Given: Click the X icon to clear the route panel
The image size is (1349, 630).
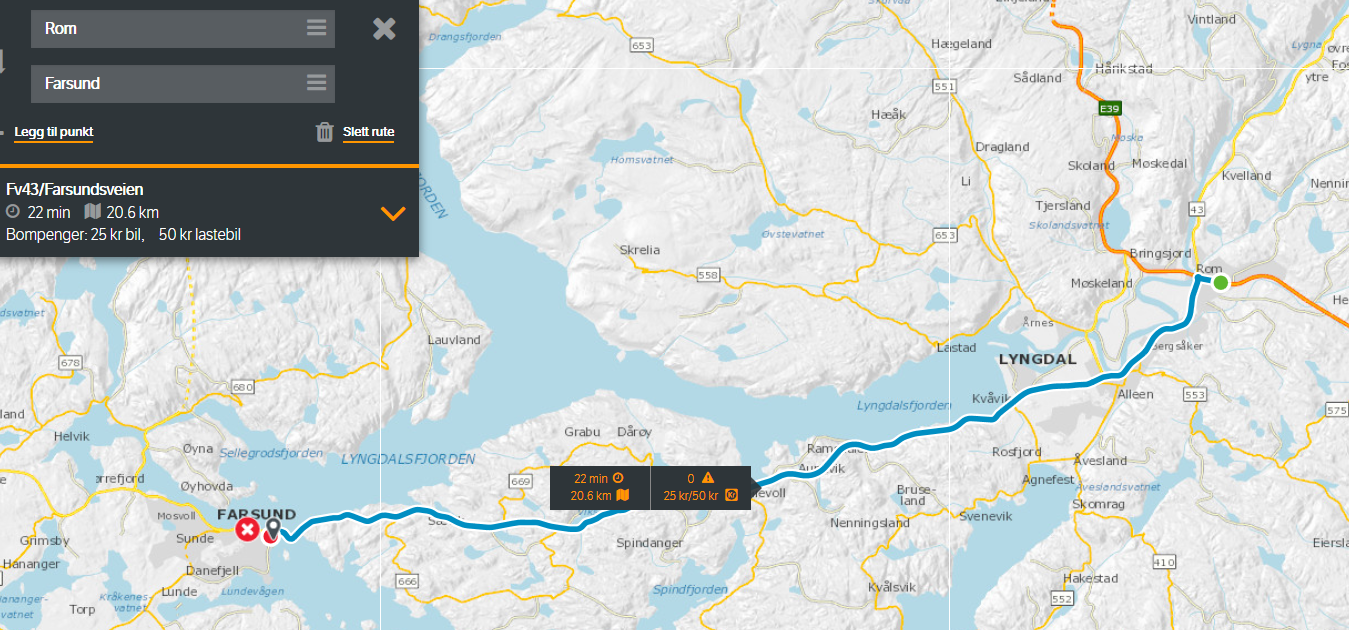Looking at the screenshot, I should (x=384, y=29).
